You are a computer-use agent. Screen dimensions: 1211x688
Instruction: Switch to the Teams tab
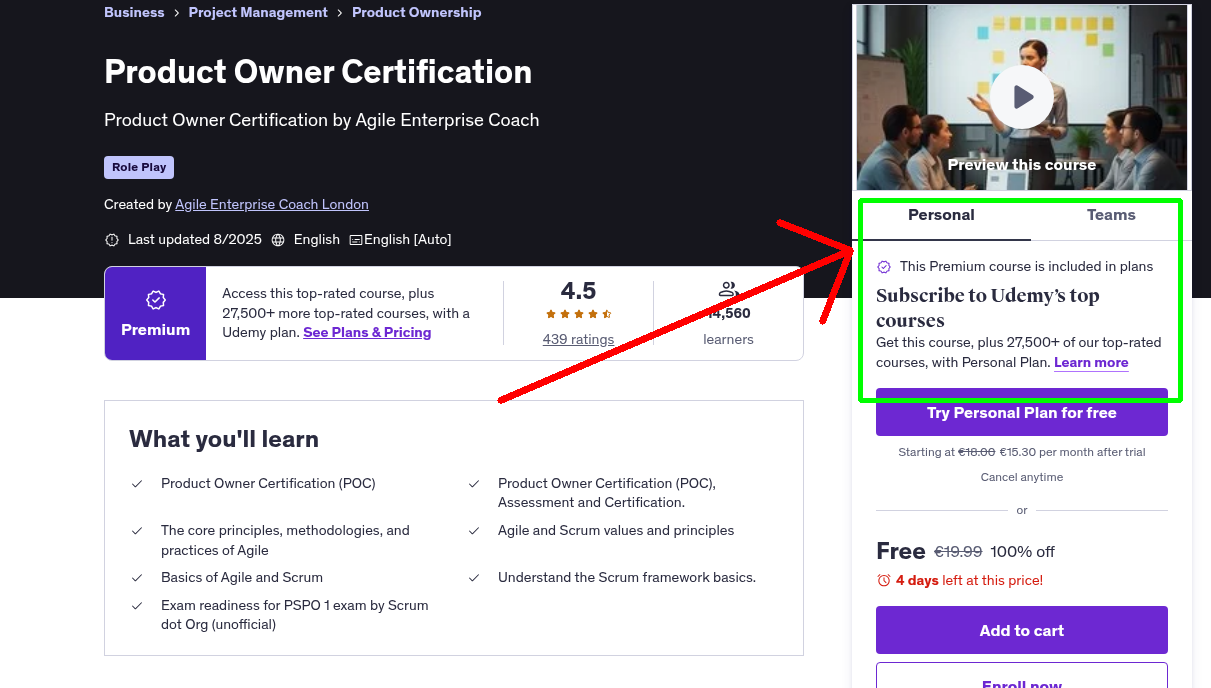(x=1111, y=215)
